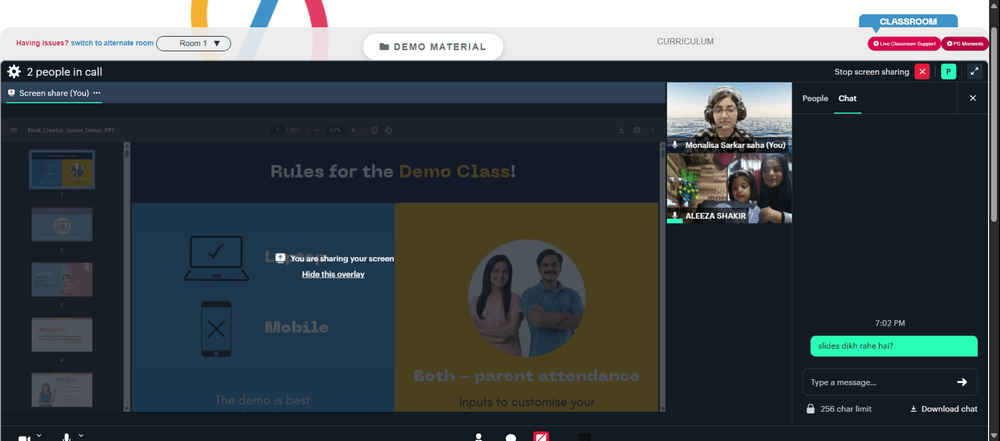Click Hide this overlay link
1000x441 pixels.
pyautogui.click(x=333, y=274)
